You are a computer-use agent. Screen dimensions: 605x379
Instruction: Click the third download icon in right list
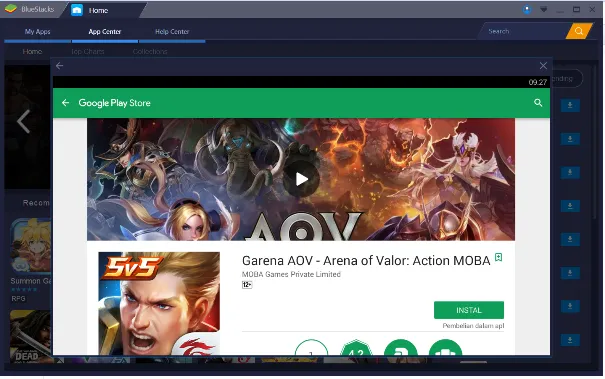[570, 172]
